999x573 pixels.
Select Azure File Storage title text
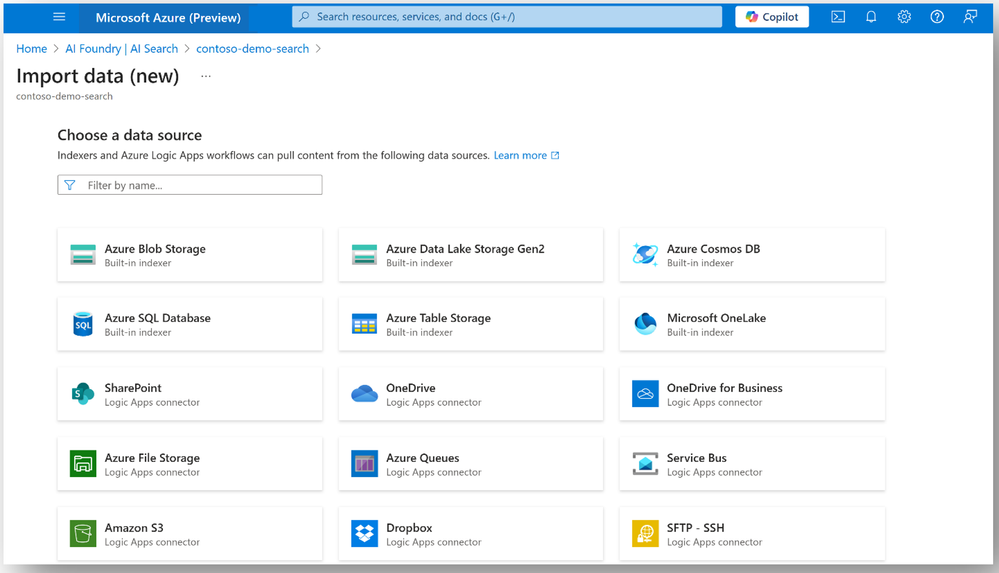(152, 458)
